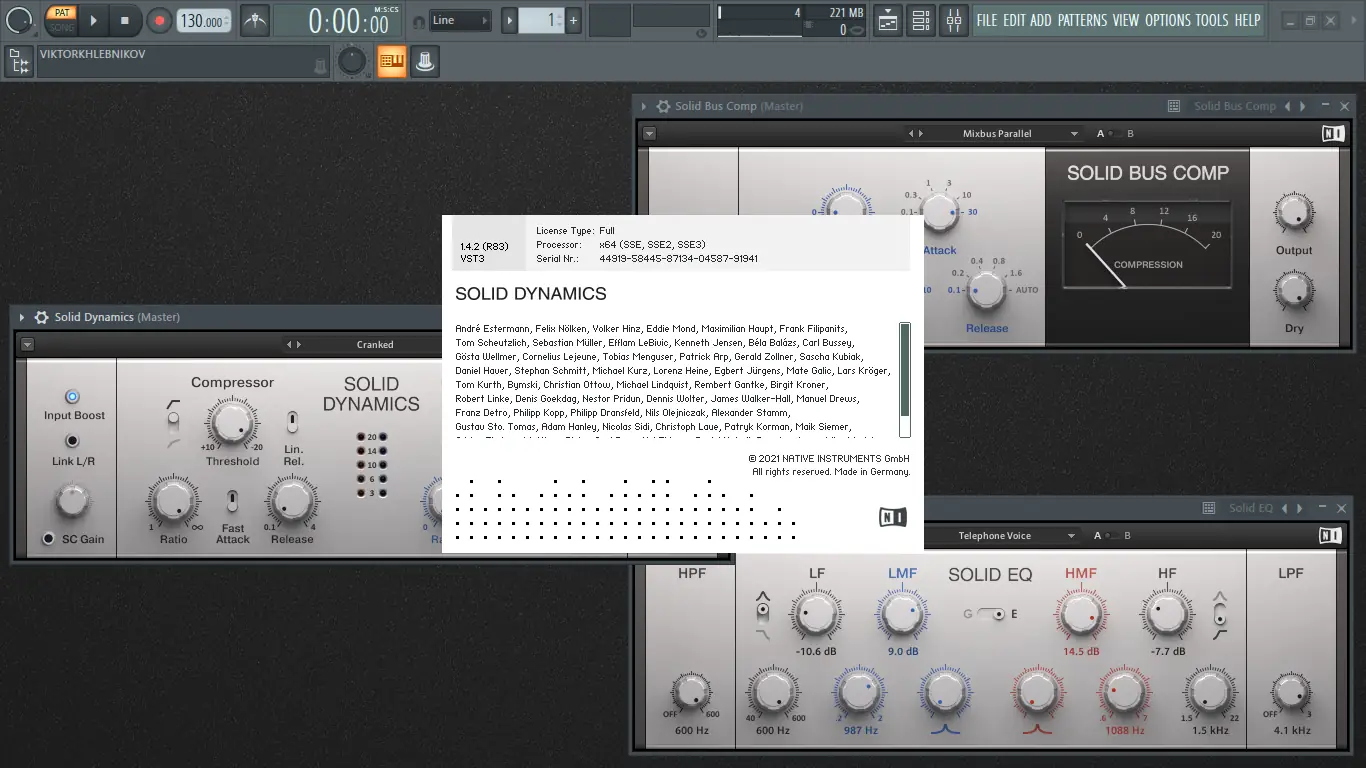Click the compressor Ratio knob
This screenshot has width=1366, height=768.
(173, 500)
